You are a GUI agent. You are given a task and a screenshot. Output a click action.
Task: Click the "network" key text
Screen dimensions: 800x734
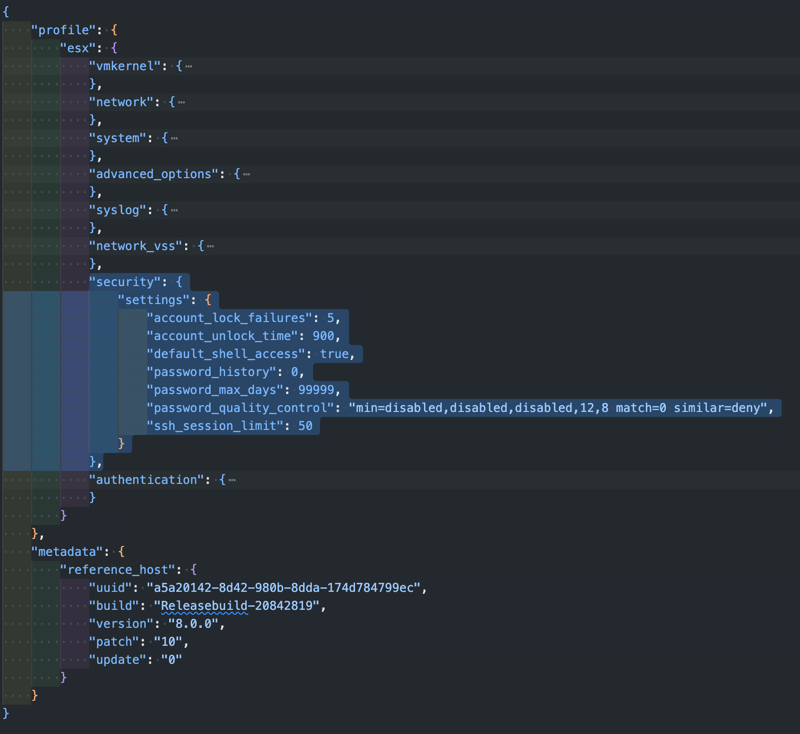pos(121,102)
